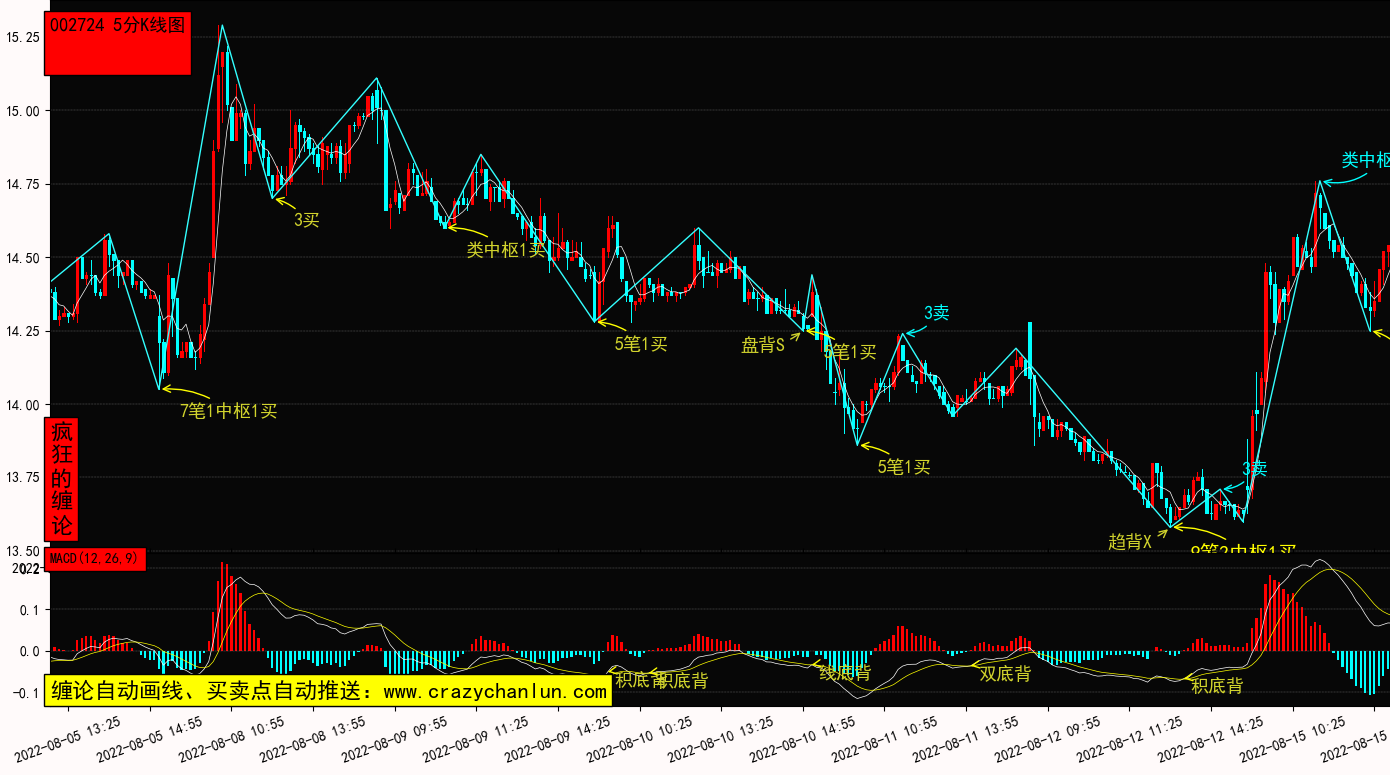Screen dimensions: 1390x775
Task: Click the '趋背X' annotation
Action: 1130,541
